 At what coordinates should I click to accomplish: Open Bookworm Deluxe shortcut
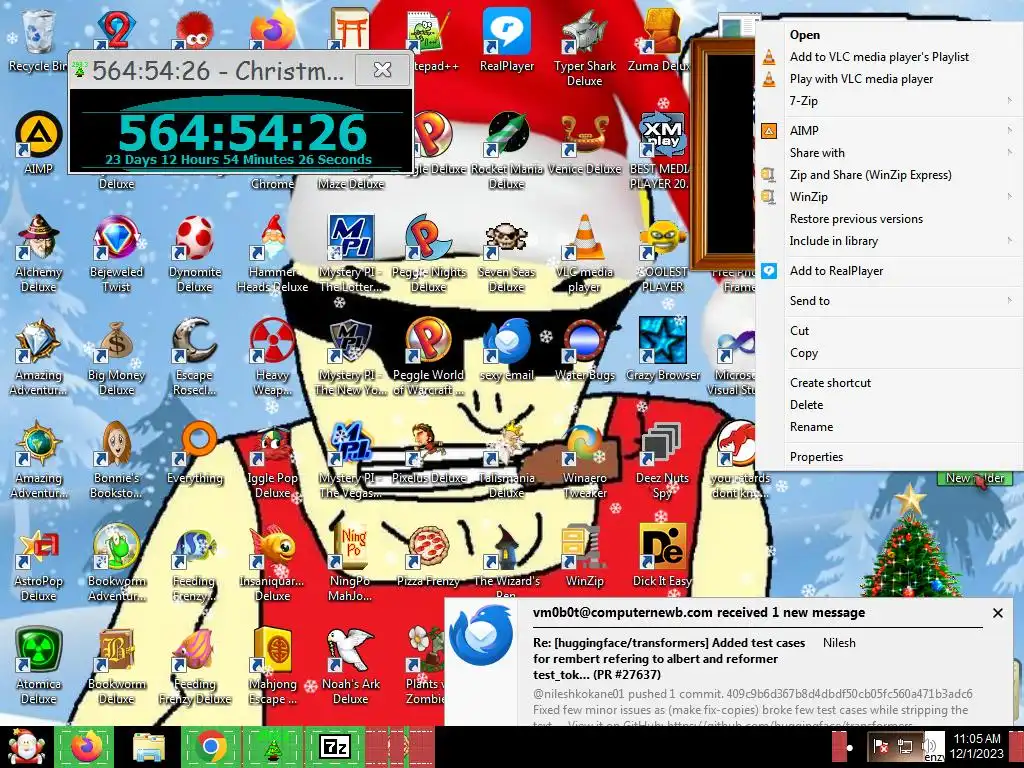pyautogui.click(x=116, y=666)
